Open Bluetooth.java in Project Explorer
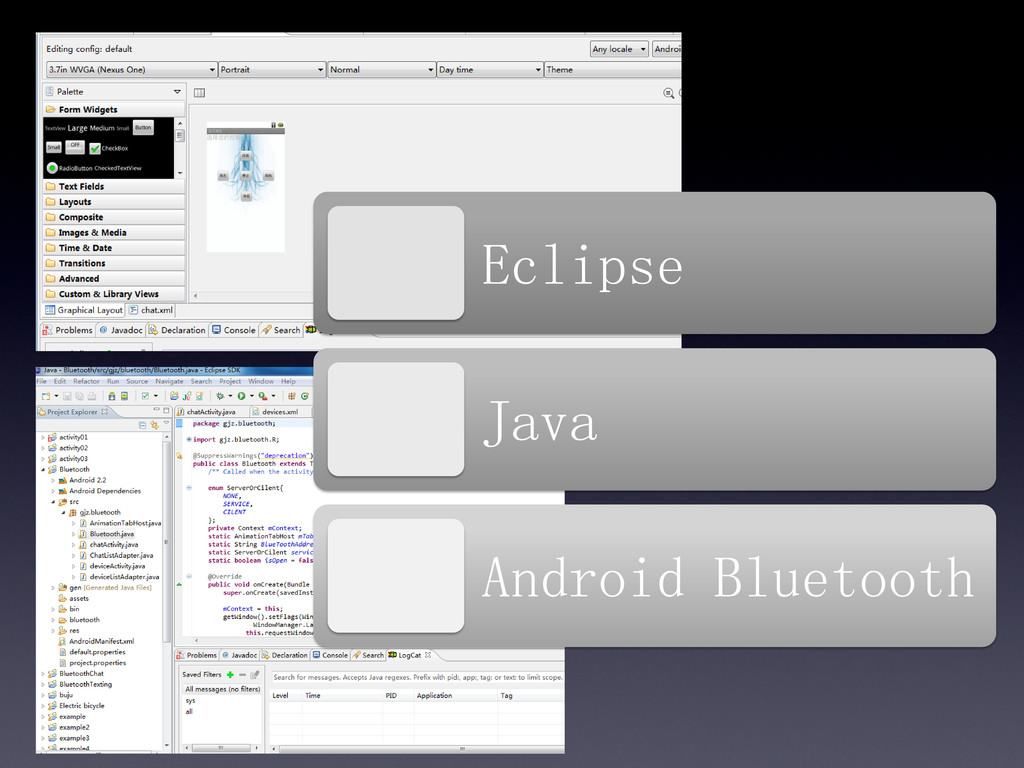The width and height of the screenshot is (1024, 768). click(112, 534)
